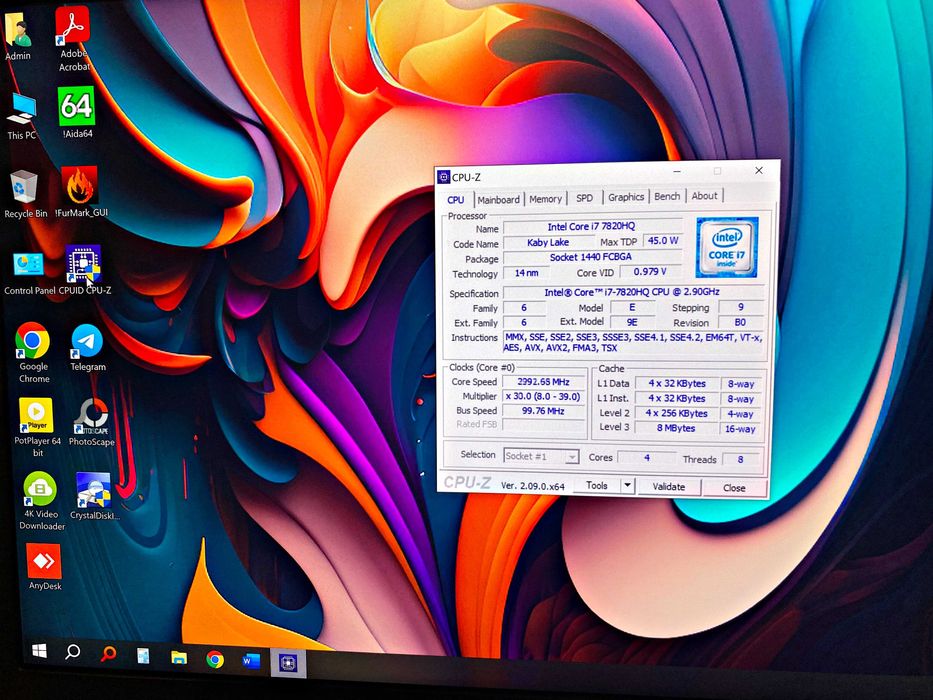Click the Multiplier value x 30.0 (8.0 - 39.0)
Image resolution: width=933 pixels, height=700 pixels.
tap(543, 396)
